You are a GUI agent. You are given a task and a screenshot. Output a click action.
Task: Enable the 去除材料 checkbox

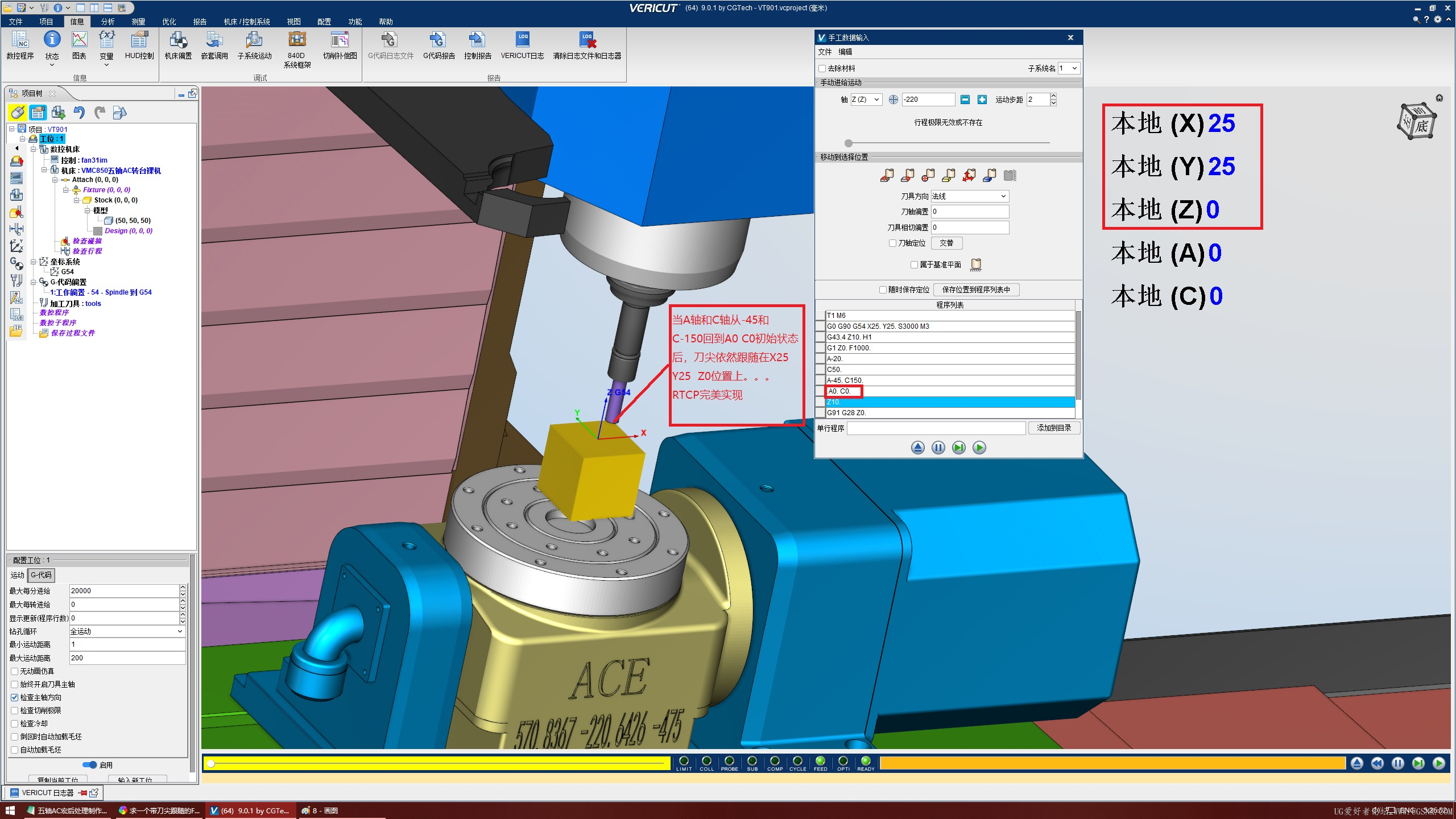pos(822,68)
